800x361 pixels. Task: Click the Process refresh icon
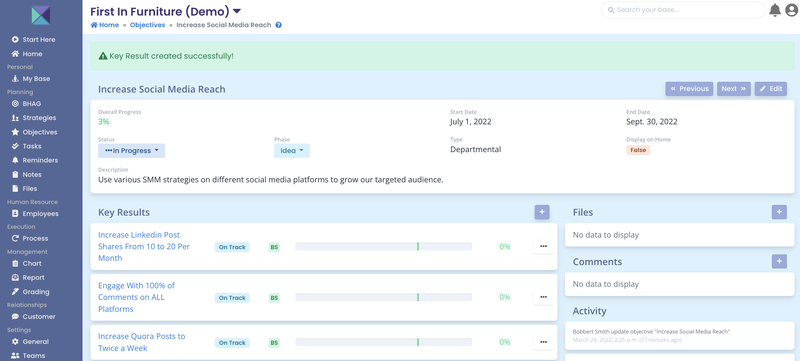tap(15, 238)
